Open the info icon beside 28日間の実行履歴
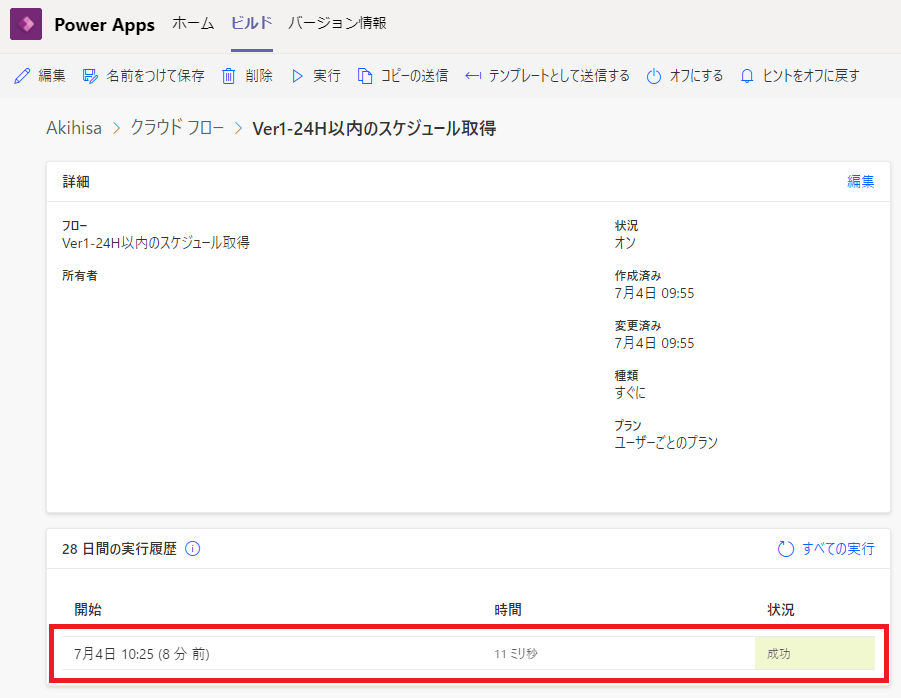Viewport: 901px width, 698px height. coord(193,548)
